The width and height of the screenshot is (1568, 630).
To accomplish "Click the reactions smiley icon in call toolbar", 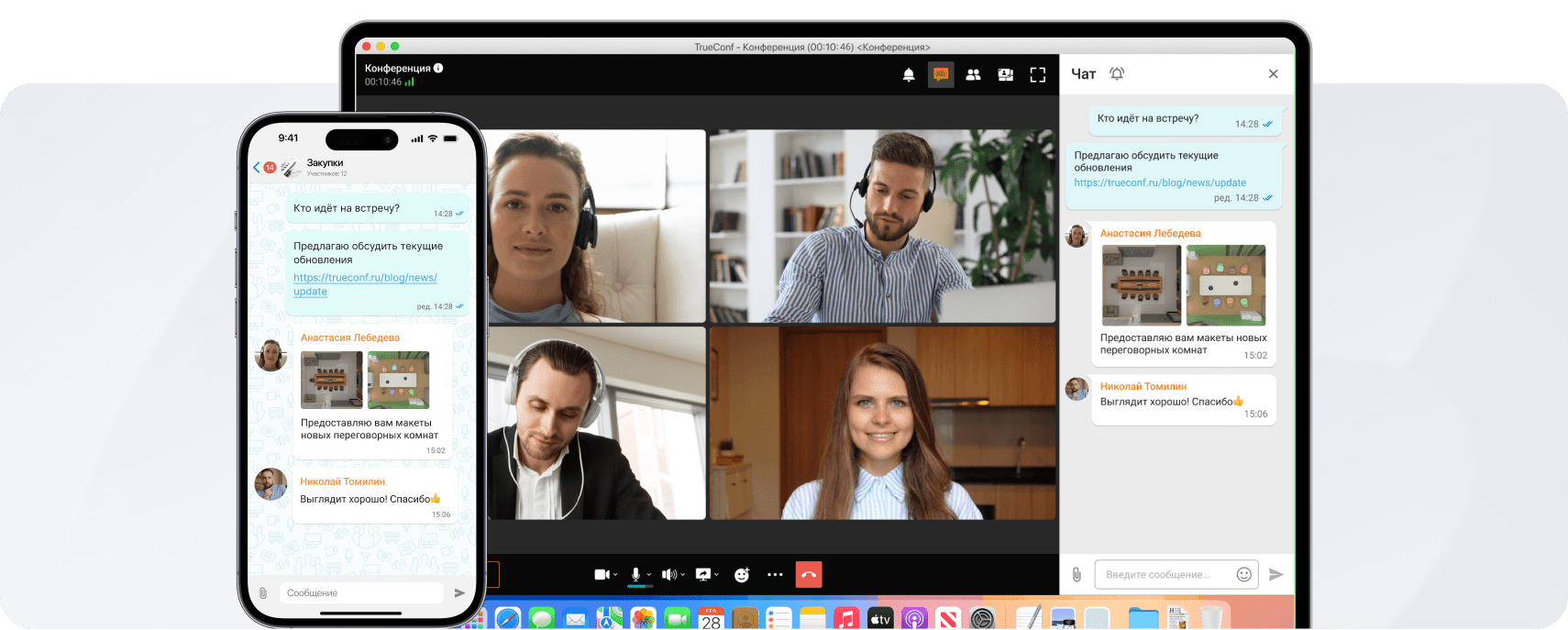I will tap(742, 575).
